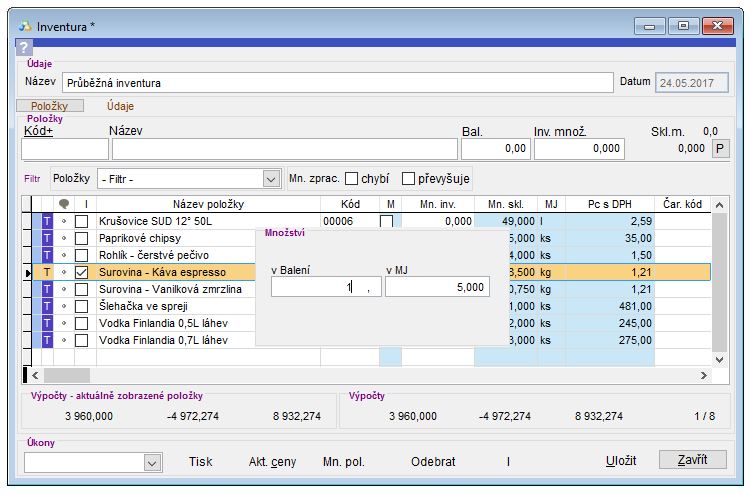Click the T icon in Vodka Finlandia 0,7L row
Viewport: 751px width, 495px height.
[x=45, y=340]
